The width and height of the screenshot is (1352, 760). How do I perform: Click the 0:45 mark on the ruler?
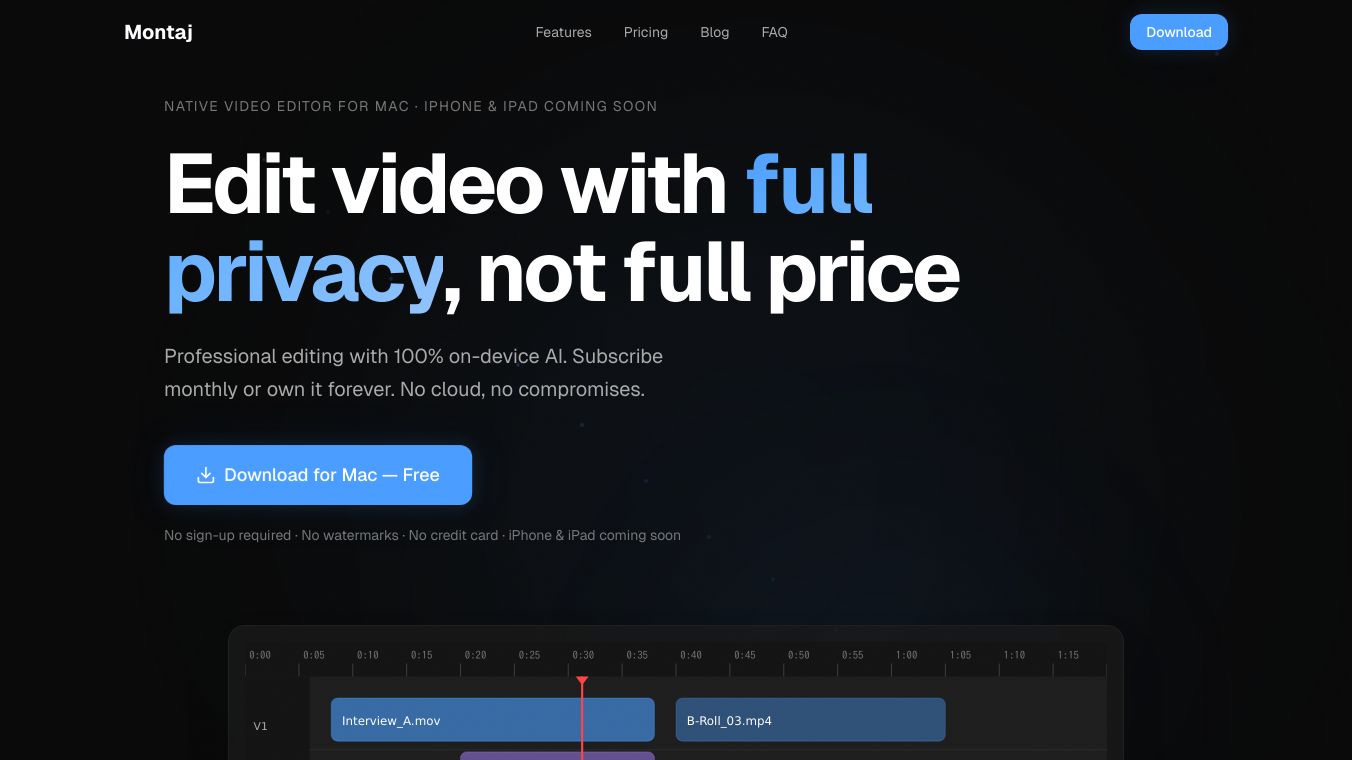click(x=745, y=655)
